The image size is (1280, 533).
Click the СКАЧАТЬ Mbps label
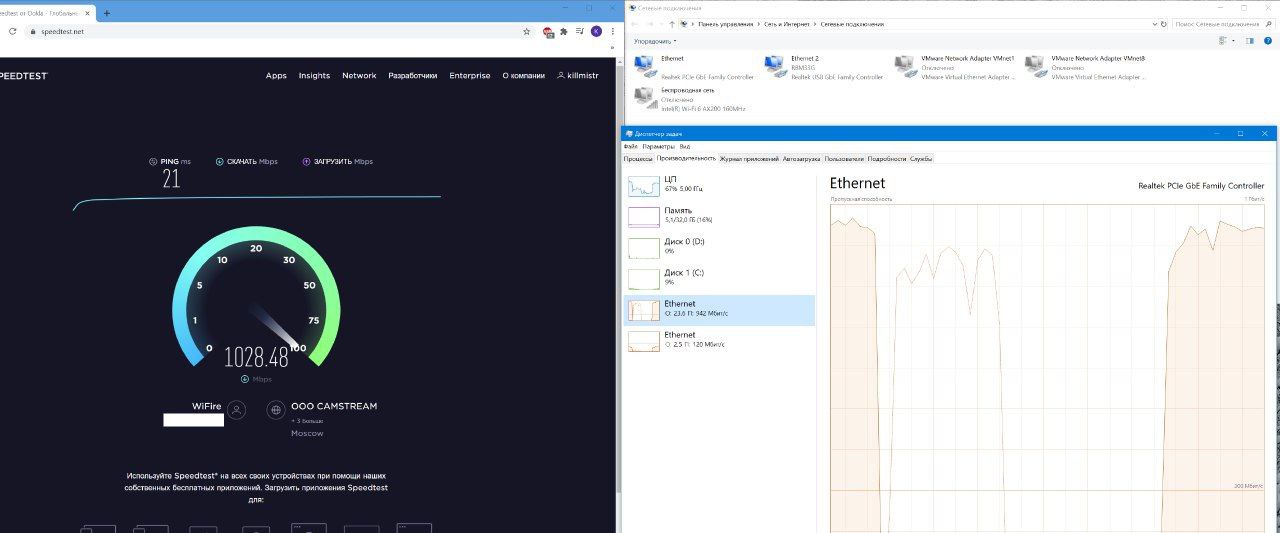point(247,161)
